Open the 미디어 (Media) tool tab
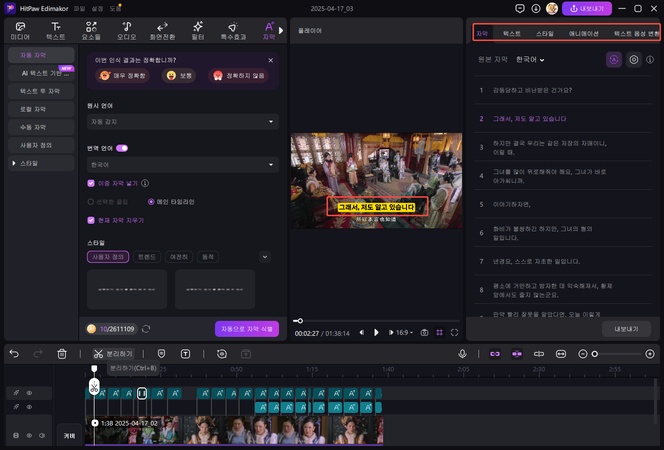The image size is (664, 450). click(20, 29)
